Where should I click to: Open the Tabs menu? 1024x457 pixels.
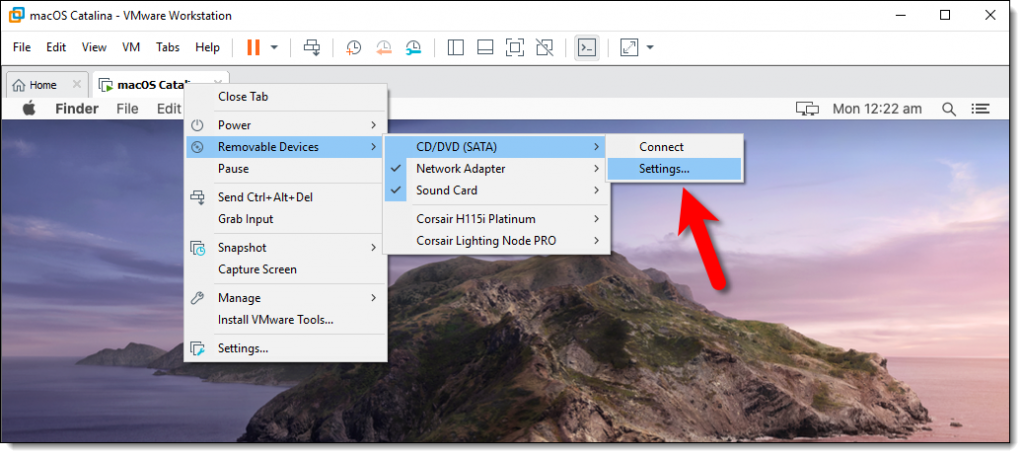[168, 47]
